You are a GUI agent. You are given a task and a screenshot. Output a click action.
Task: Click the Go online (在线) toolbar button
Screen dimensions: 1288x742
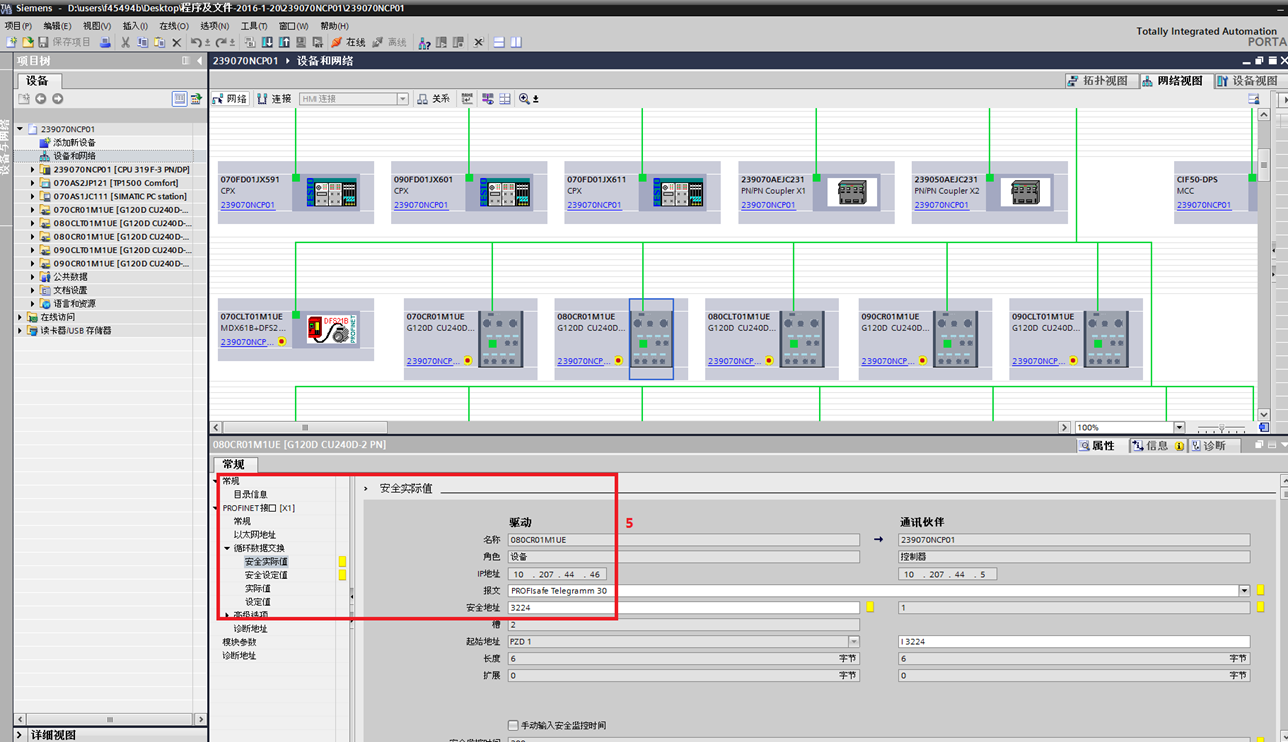348,43
